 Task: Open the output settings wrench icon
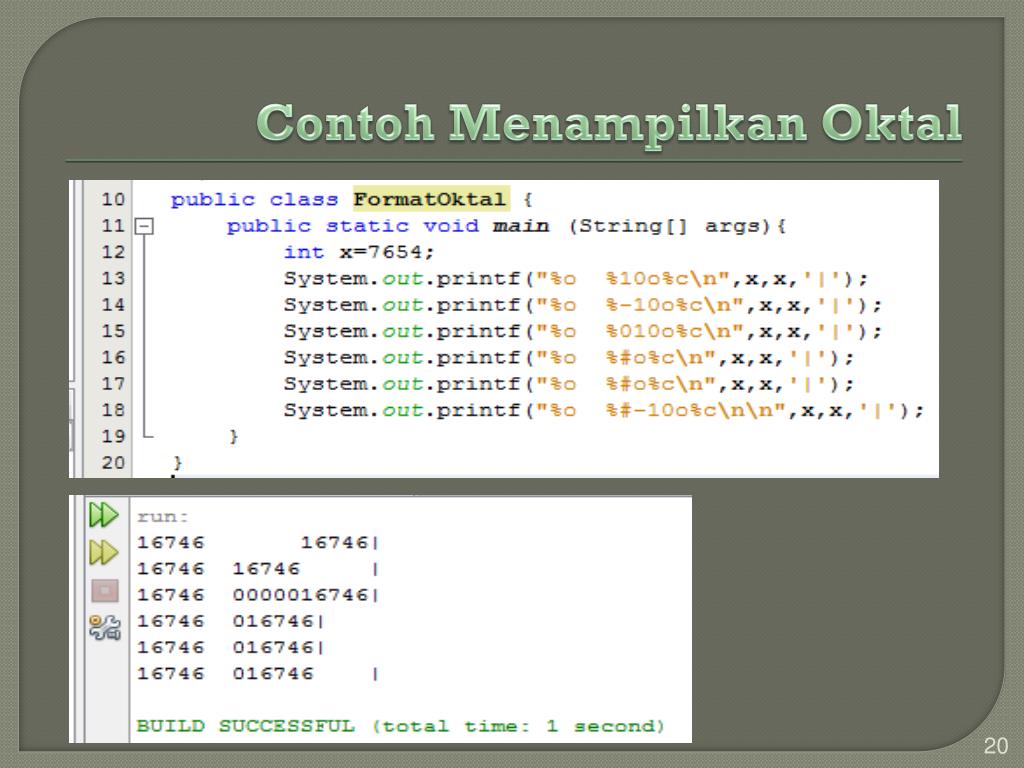(104, 628)
